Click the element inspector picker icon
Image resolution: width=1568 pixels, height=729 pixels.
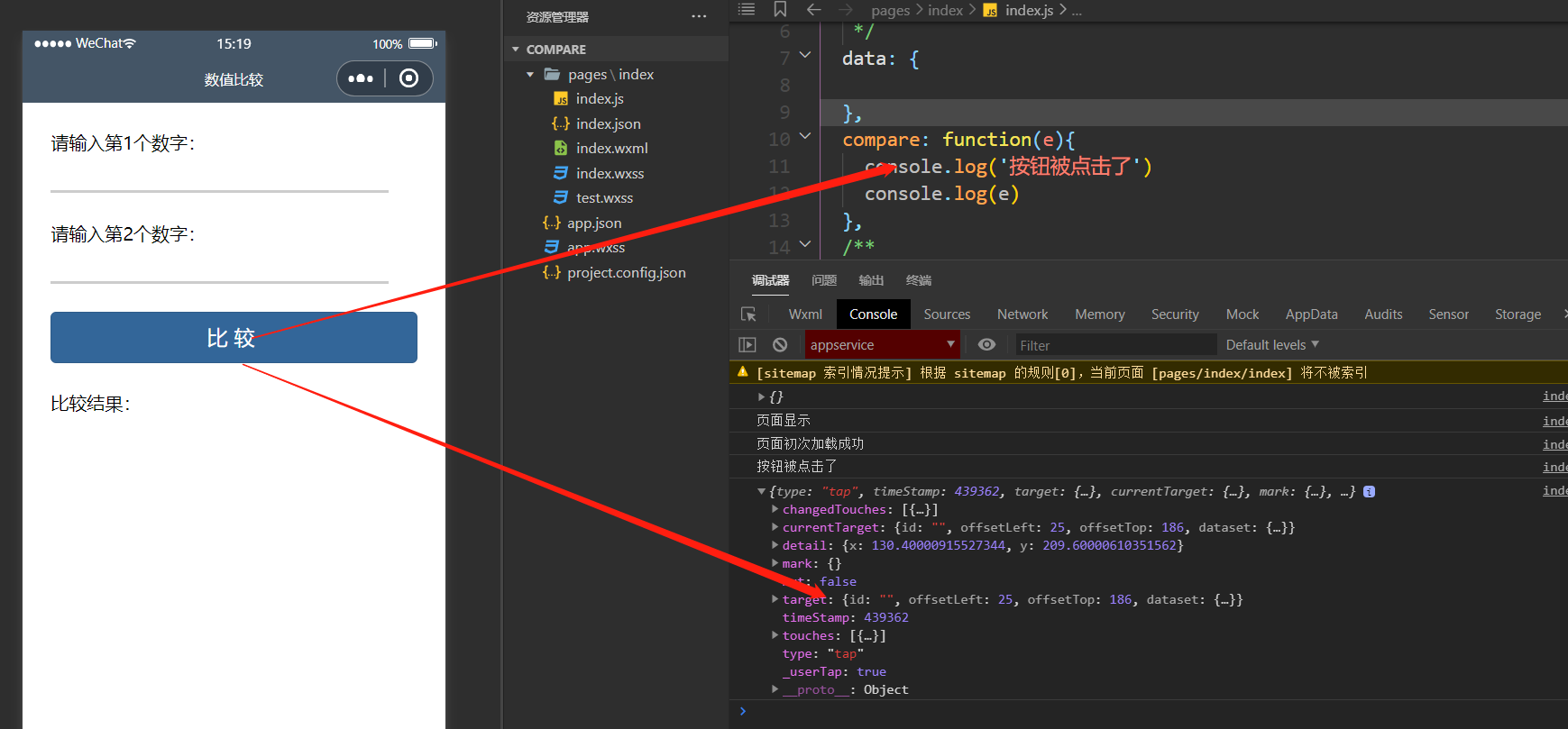click(748, 314)
